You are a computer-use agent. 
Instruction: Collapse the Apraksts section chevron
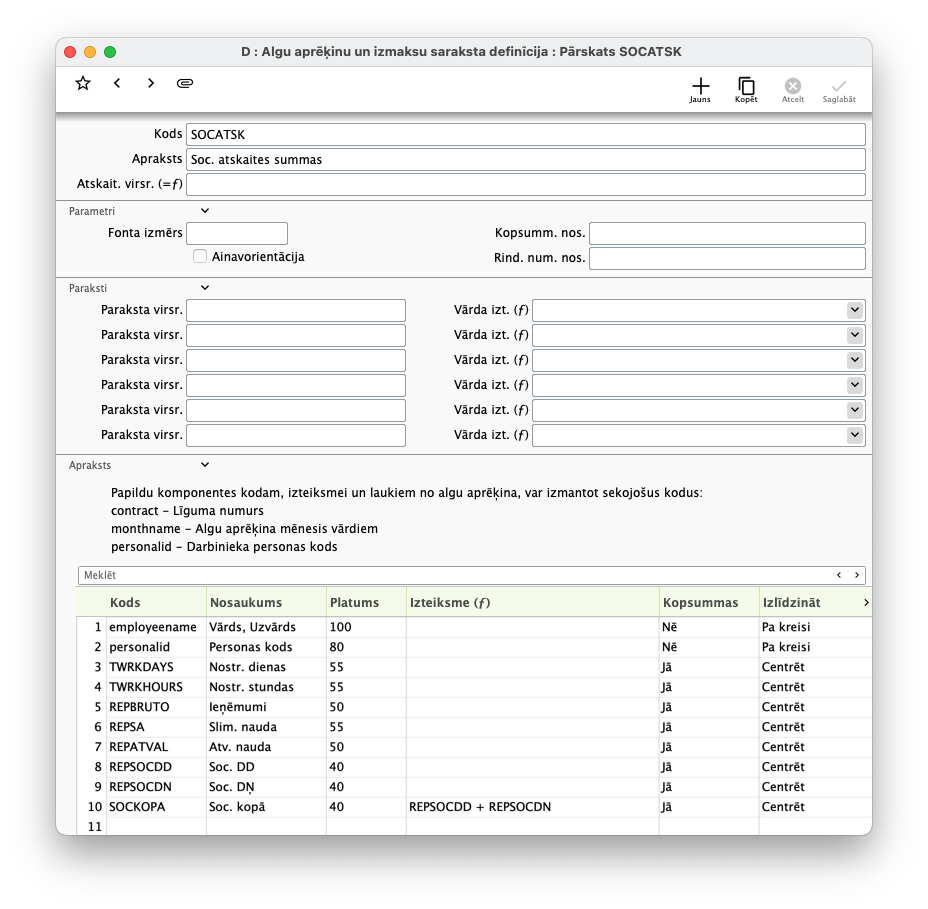click(205, 465)
